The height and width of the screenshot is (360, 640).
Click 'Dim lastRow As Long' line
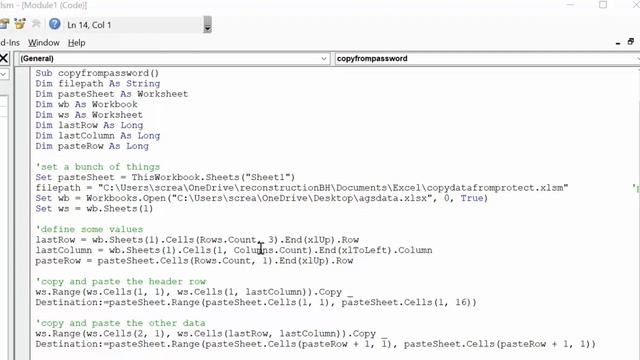click(89, 125)
